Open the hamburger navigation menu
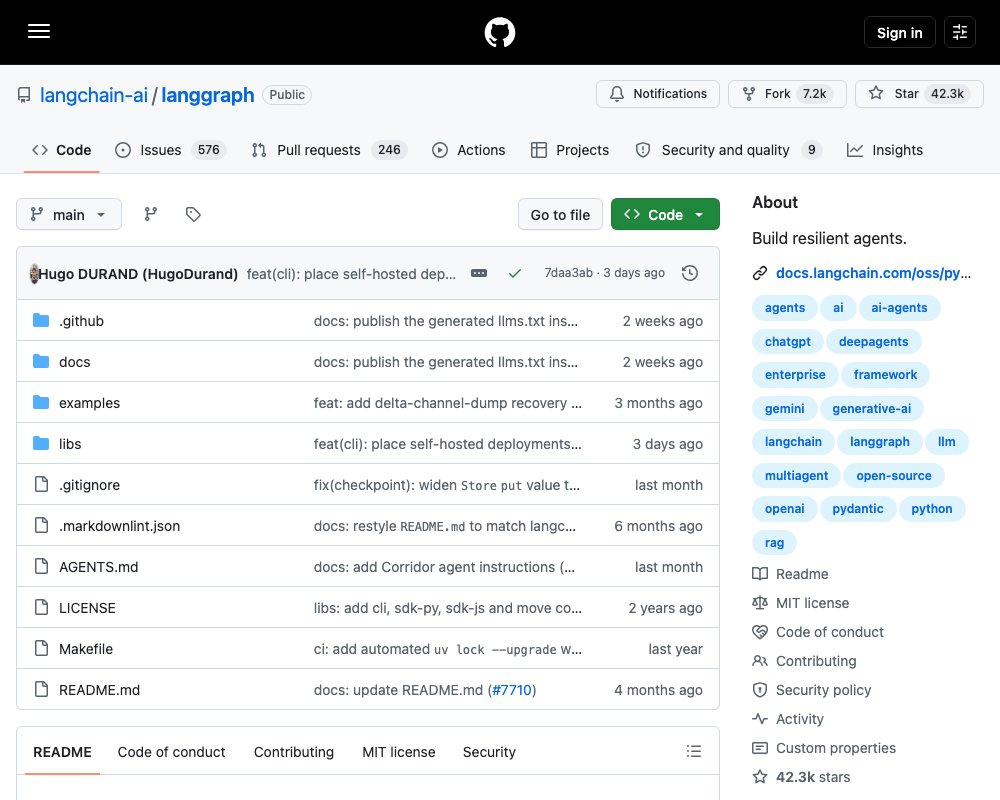The image size is (1000, 800). [39, 31]
